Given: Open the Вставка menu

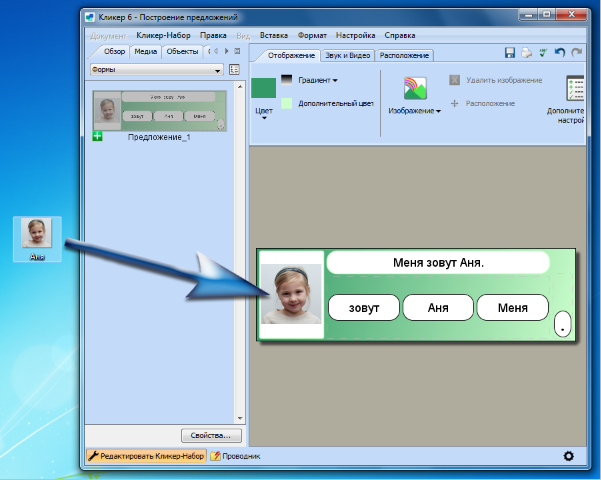Looking at the screenshot, I should pyautogui.click(x=274, y=35).
